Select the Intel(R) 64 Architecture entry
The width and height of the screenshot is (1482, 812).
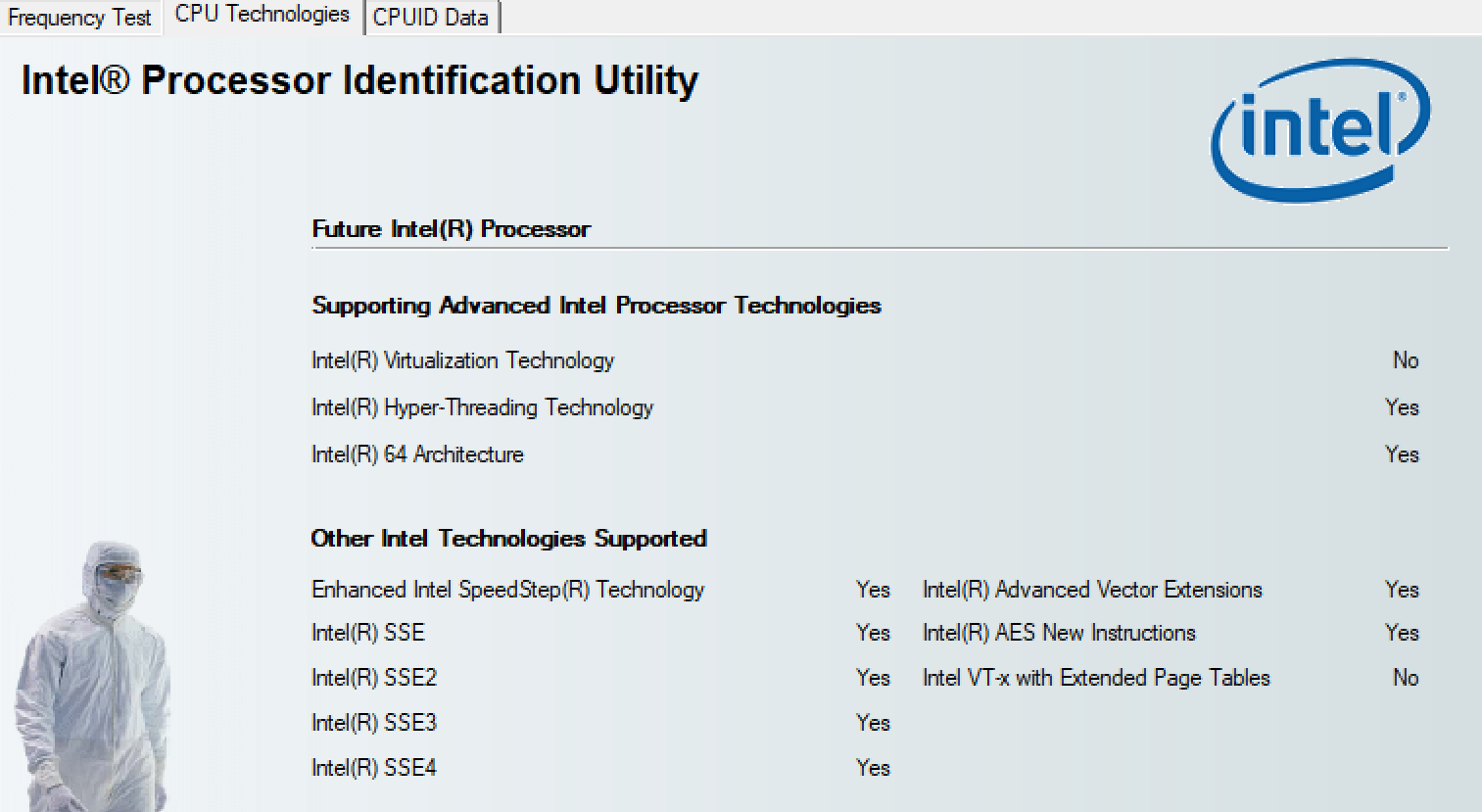tap(417, 454)
